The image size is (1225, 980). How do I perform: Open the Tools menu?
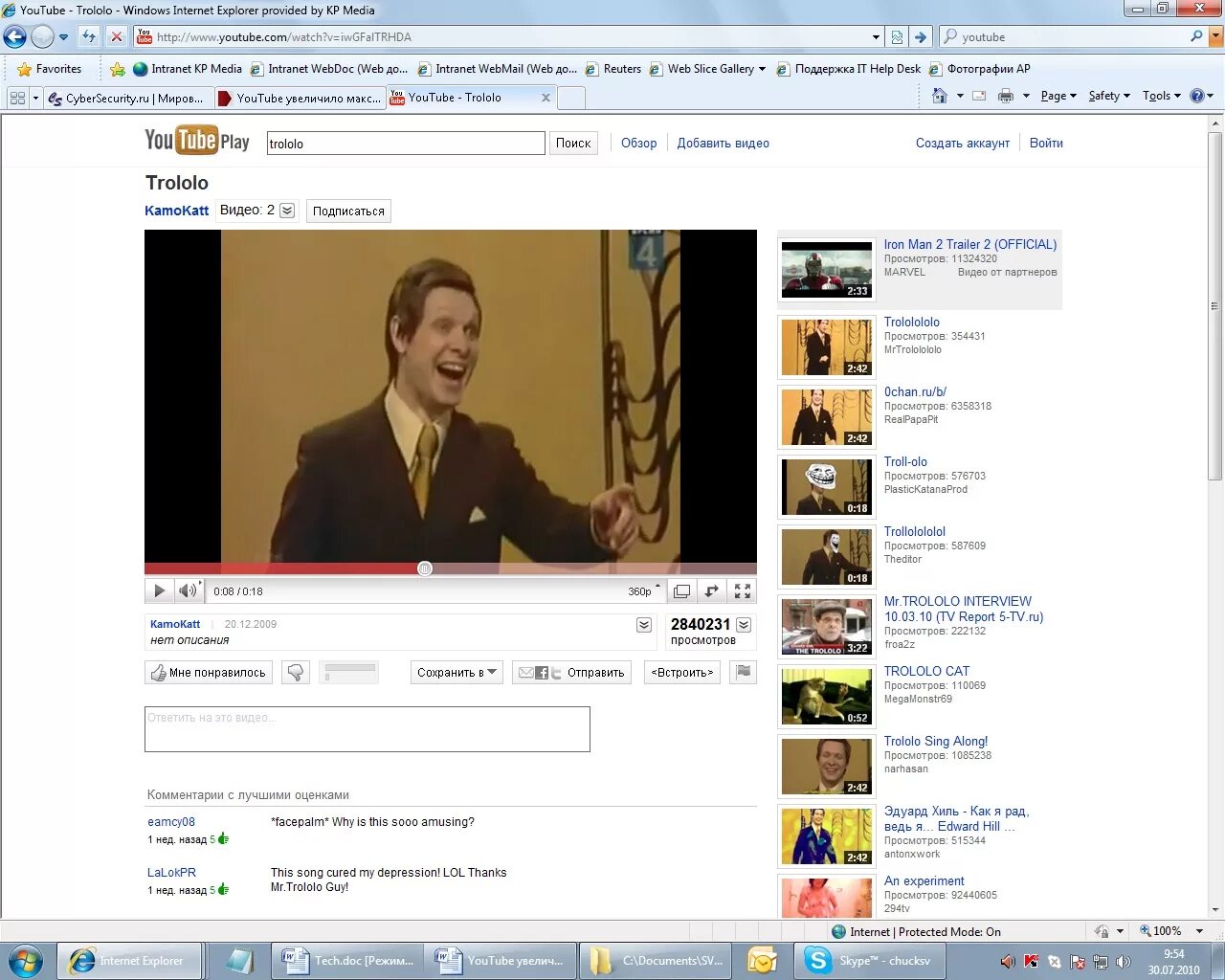[x=1162, y=96]
